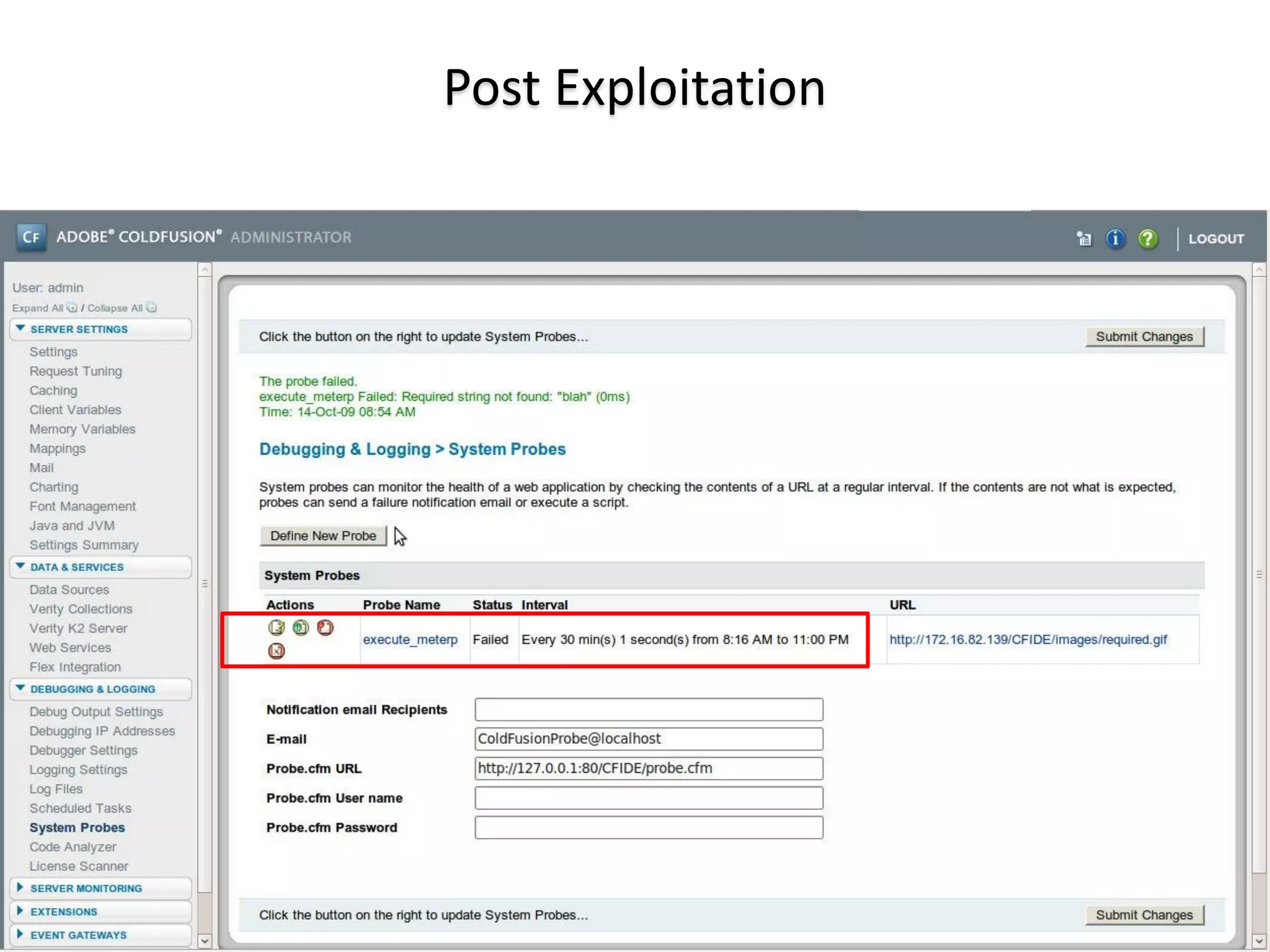This screenshot has width=1270, height=952.
Task: Open Debugger Settings page
Action: click(x=83, y=751)
